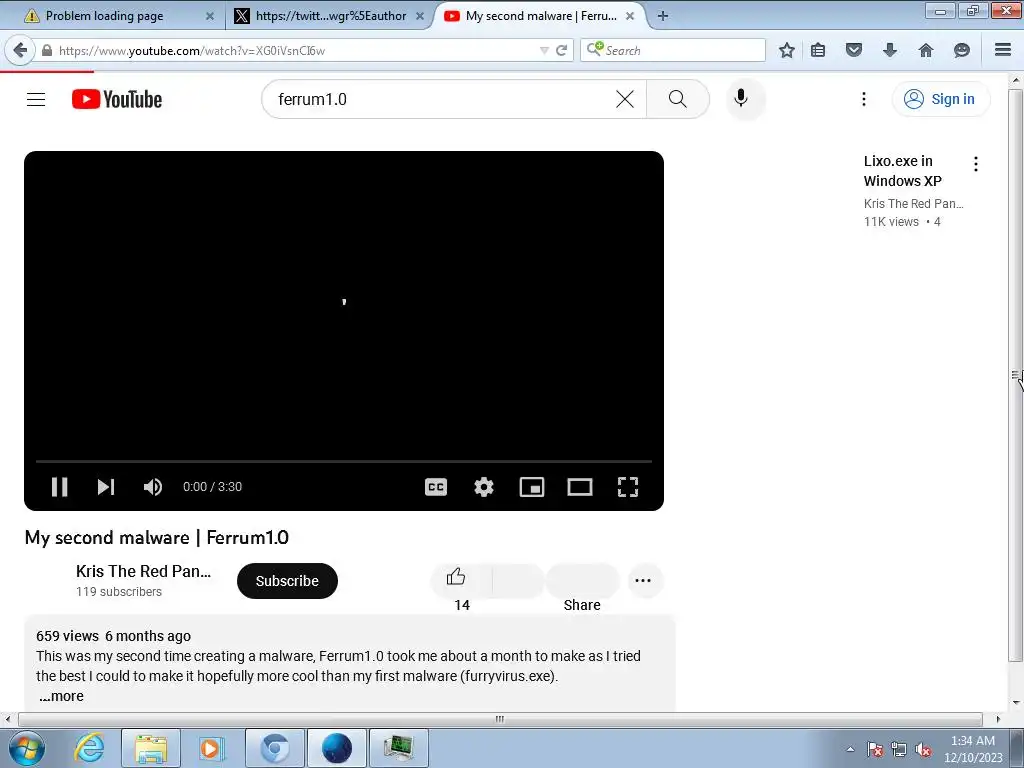Close the My second malware tab
The image size is (1024, 768).
tap(630, 16)
